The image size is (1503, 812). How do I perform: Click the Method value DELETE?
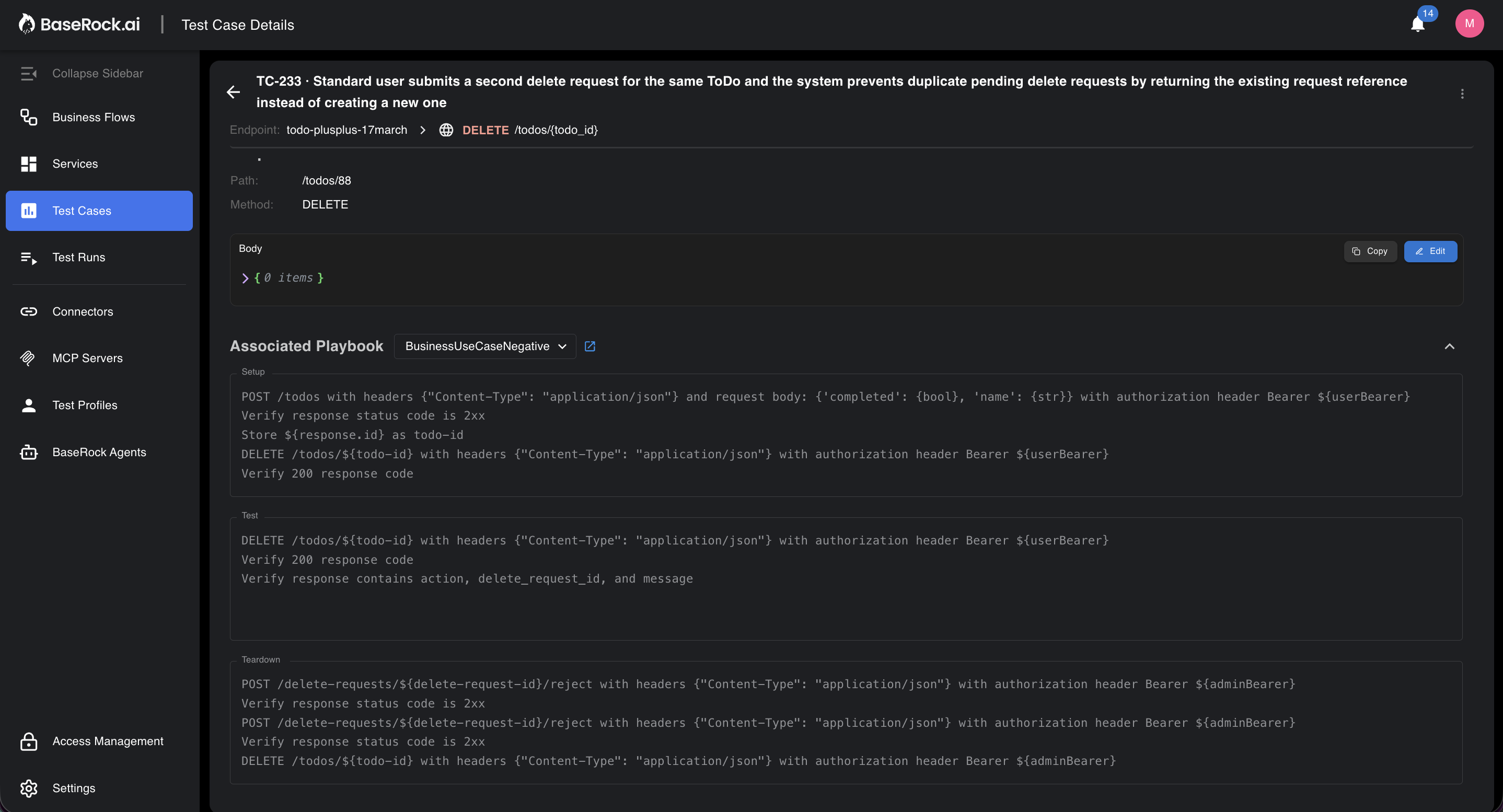click(x=325, y=205)
